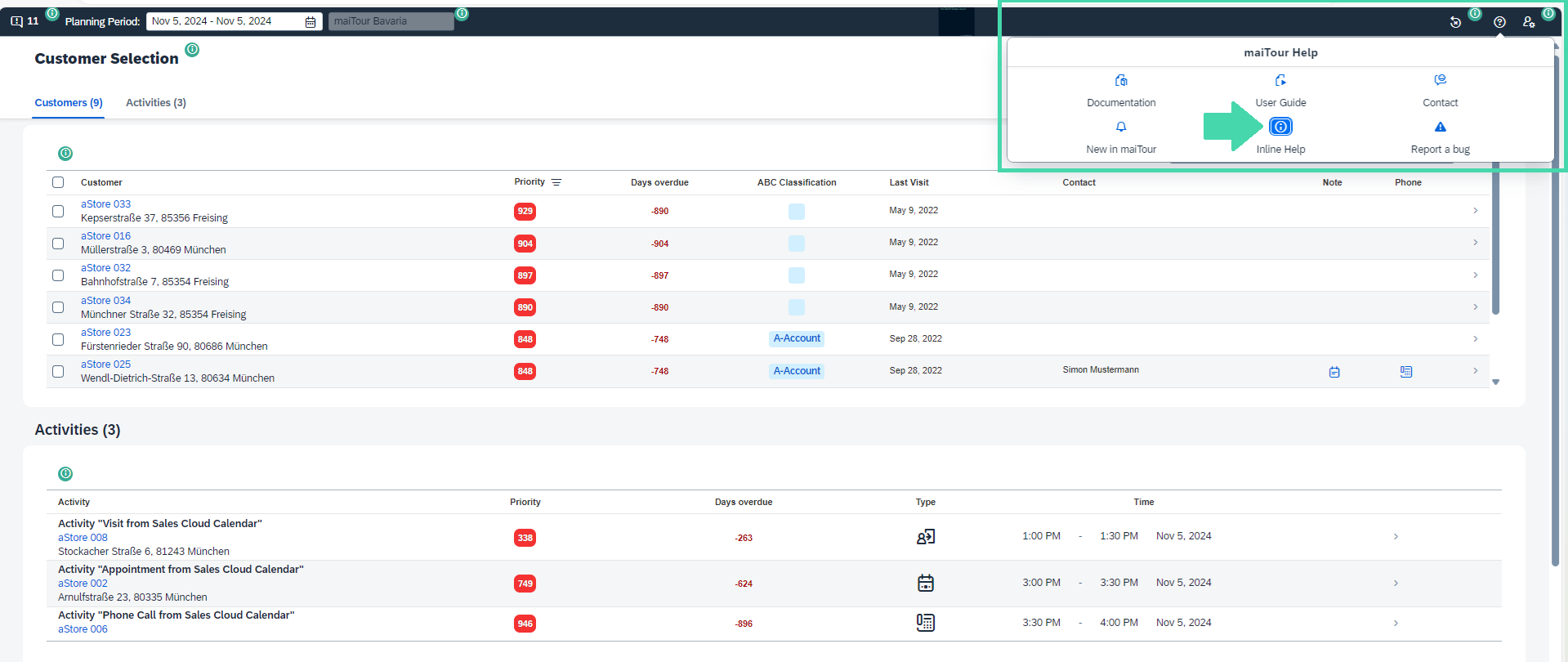Click the customers table vertical scrollbar
Image resolution: width=1568 pixels, height=662 pixels.
(1495, 239)
